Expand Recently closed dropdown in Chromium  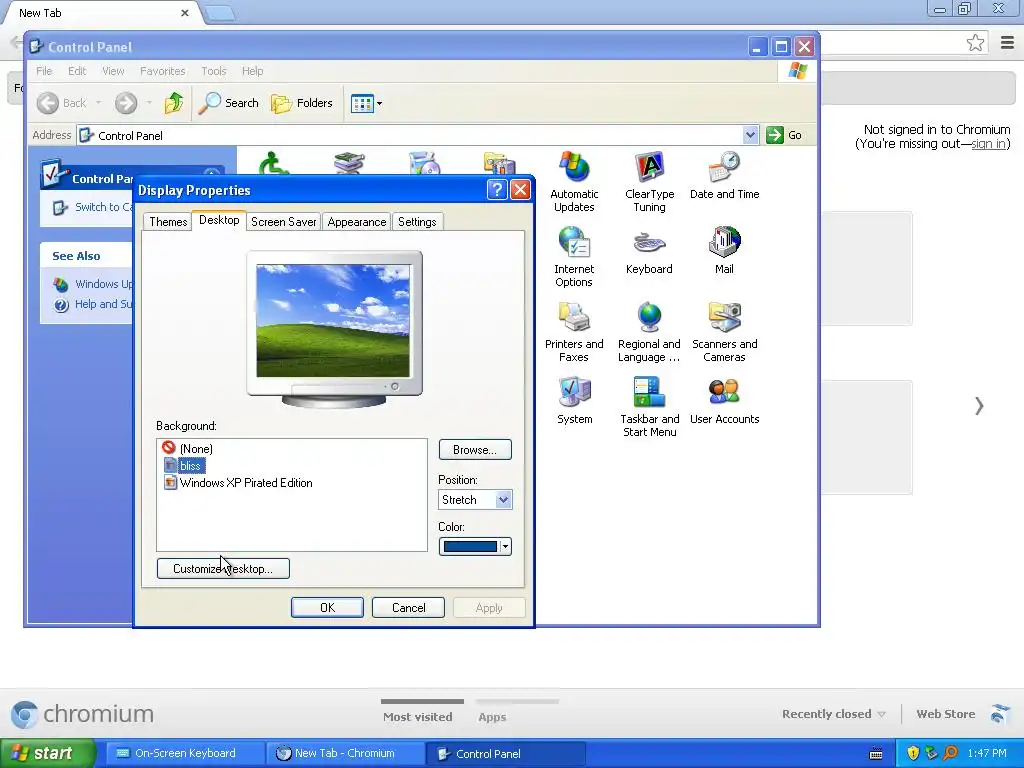tap(834, 714)
